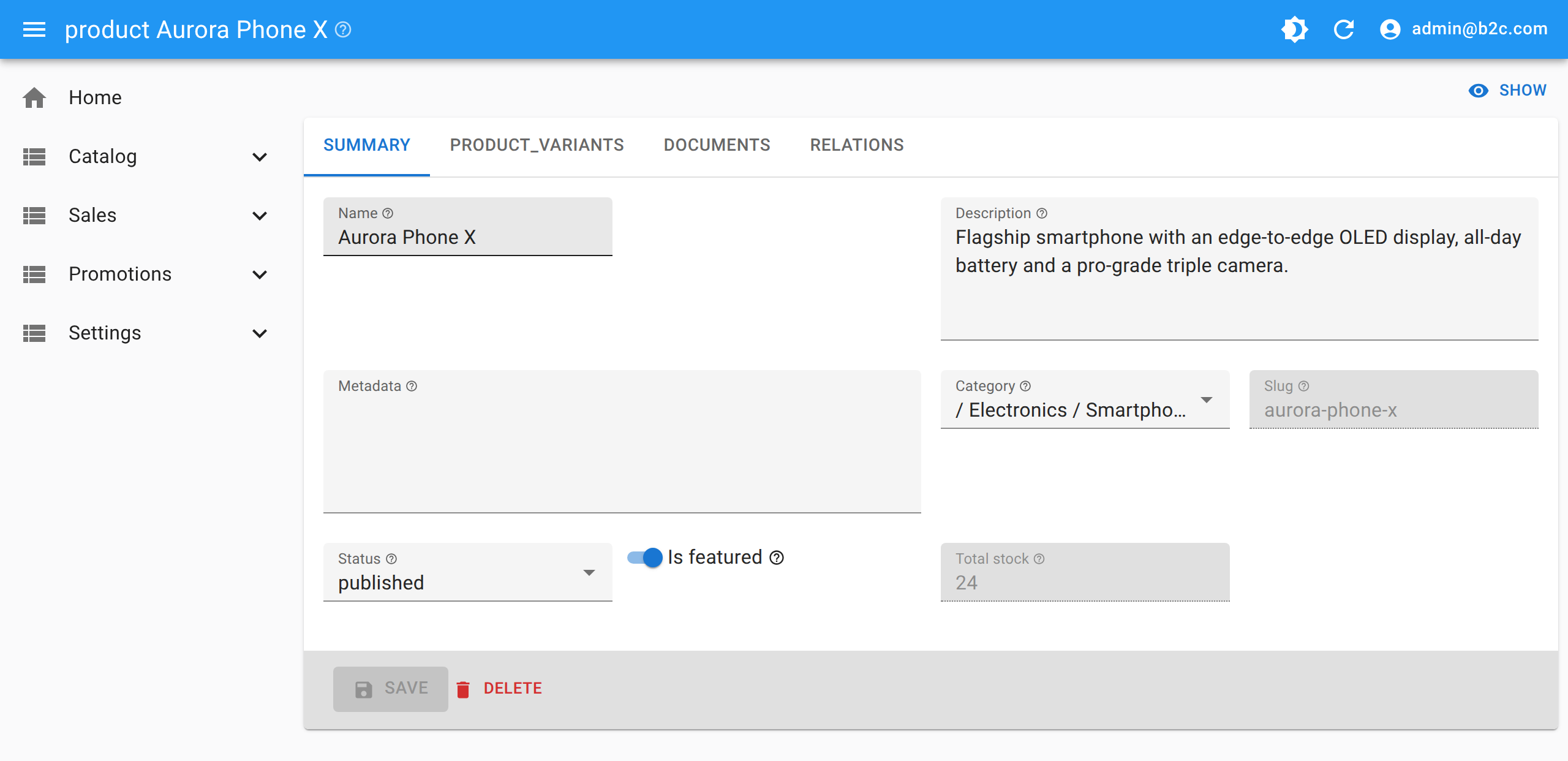Click the red trash can icon

463,689
